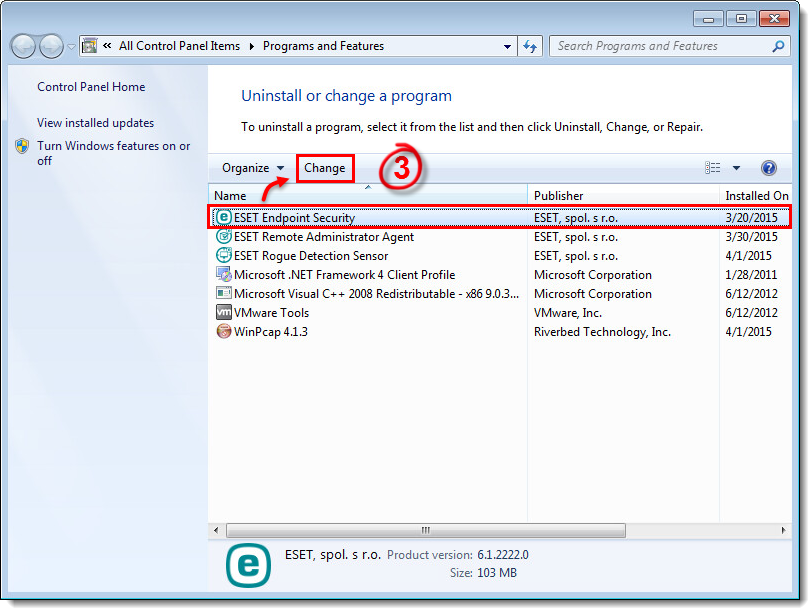Click the scroll left arrow
Image resolution: width=809 pixels, height=609 pixels.
pyautogui.click(x=216, y=530)
